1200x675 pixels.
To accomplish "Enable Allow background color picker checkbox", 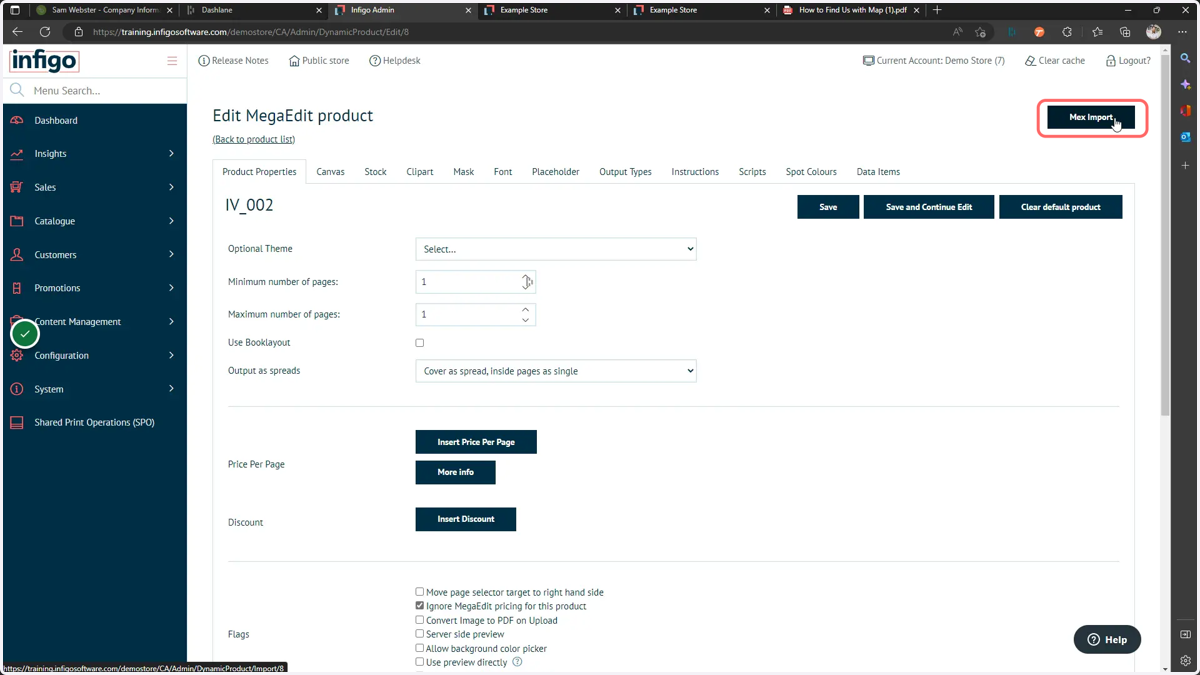I will (x=420, y=648).
